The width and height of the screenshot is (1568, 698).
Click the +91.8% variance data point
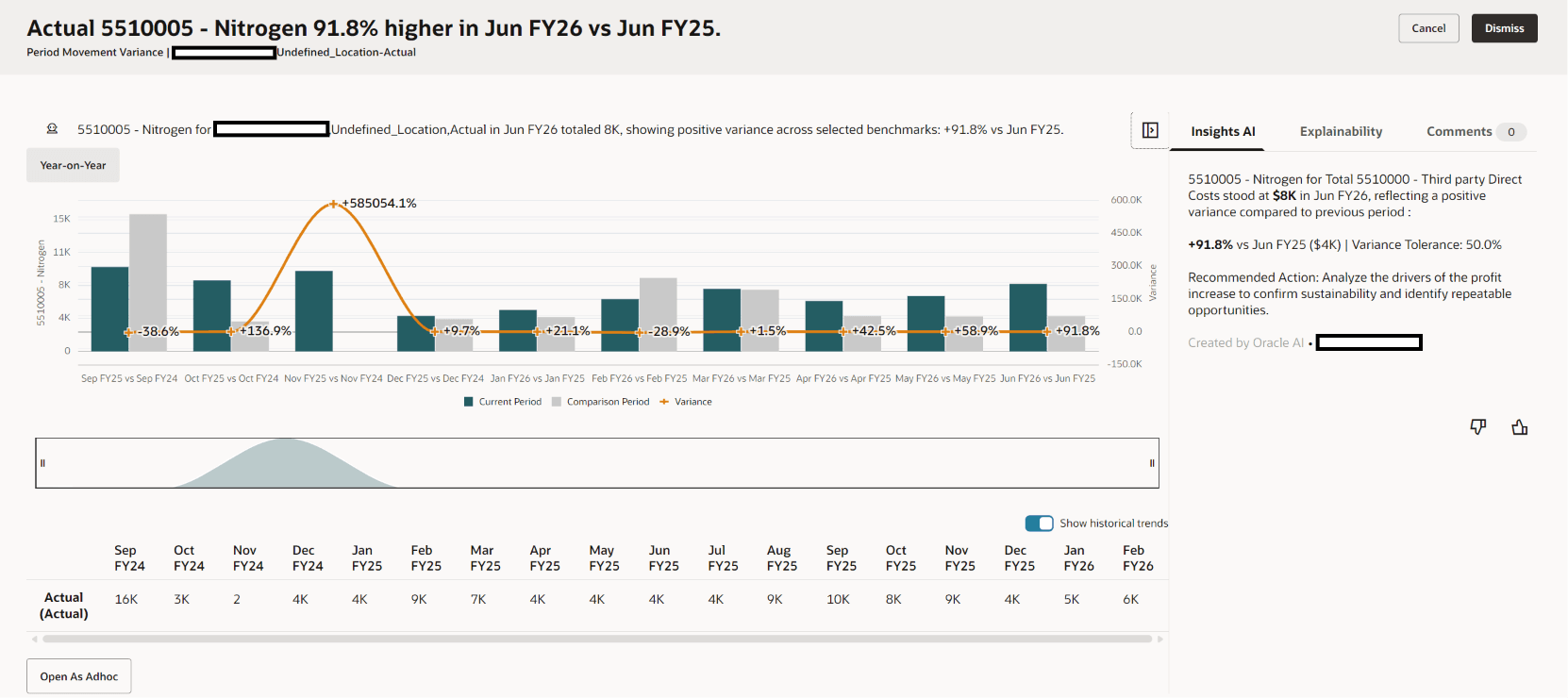click(x=1046, y=331)
